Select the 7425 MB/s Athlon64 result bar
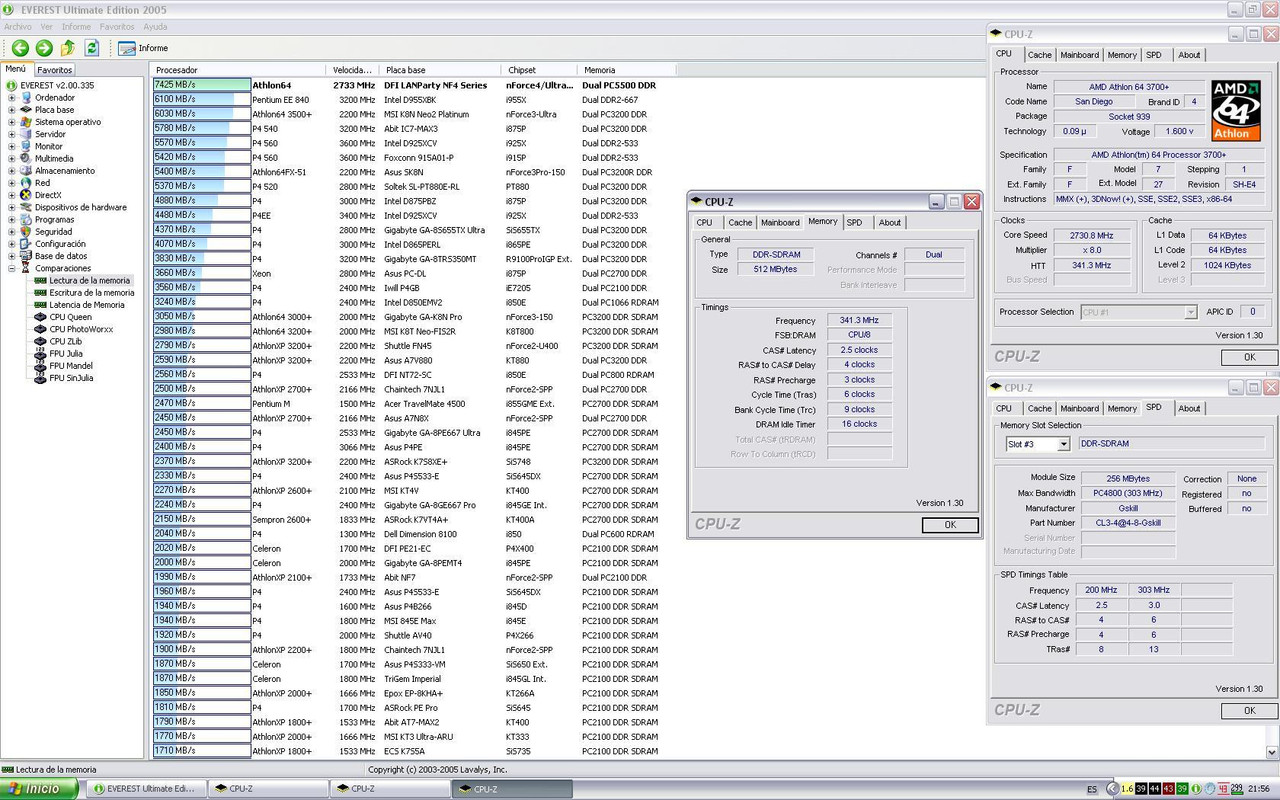Viewport: 1280px width, 800px height. (x=201, y=85)
